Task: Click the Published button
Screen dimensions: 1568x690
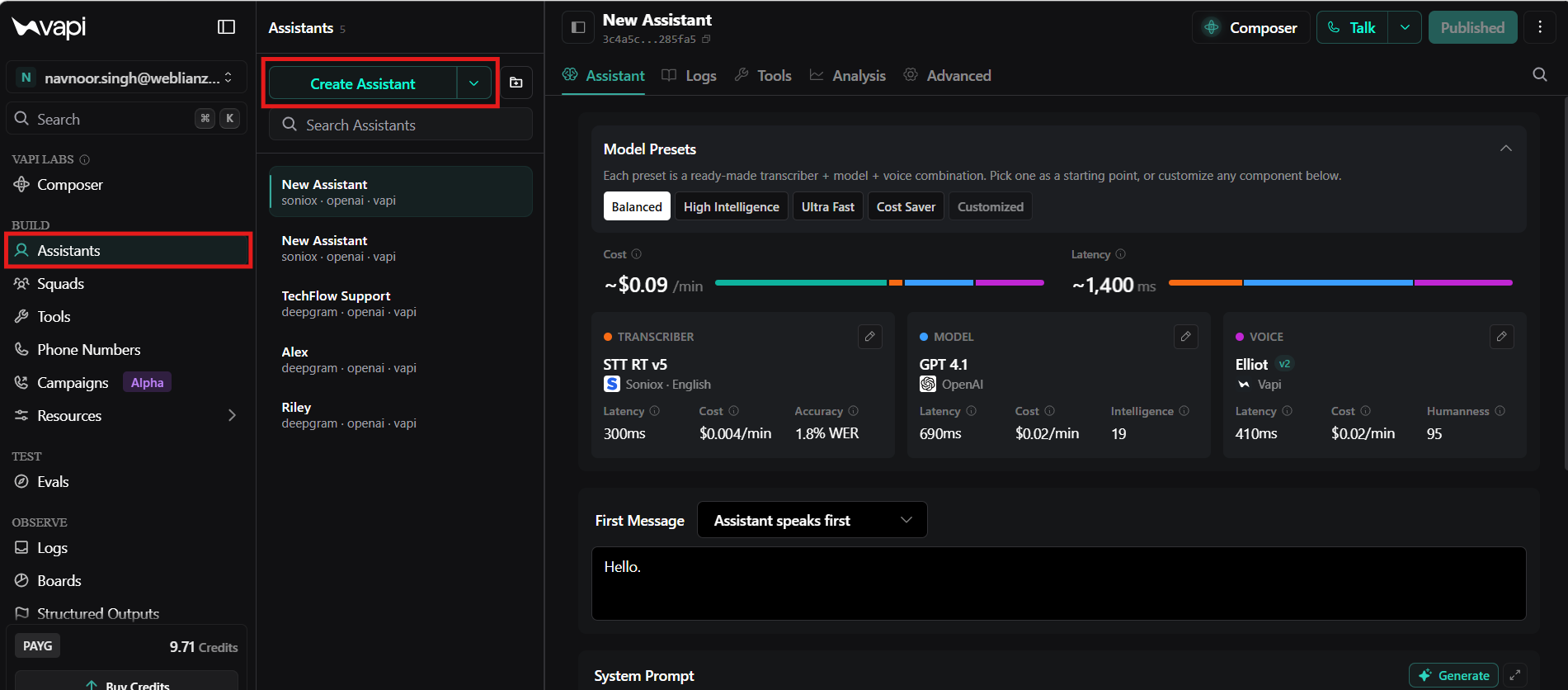Action: [1472, 27]
